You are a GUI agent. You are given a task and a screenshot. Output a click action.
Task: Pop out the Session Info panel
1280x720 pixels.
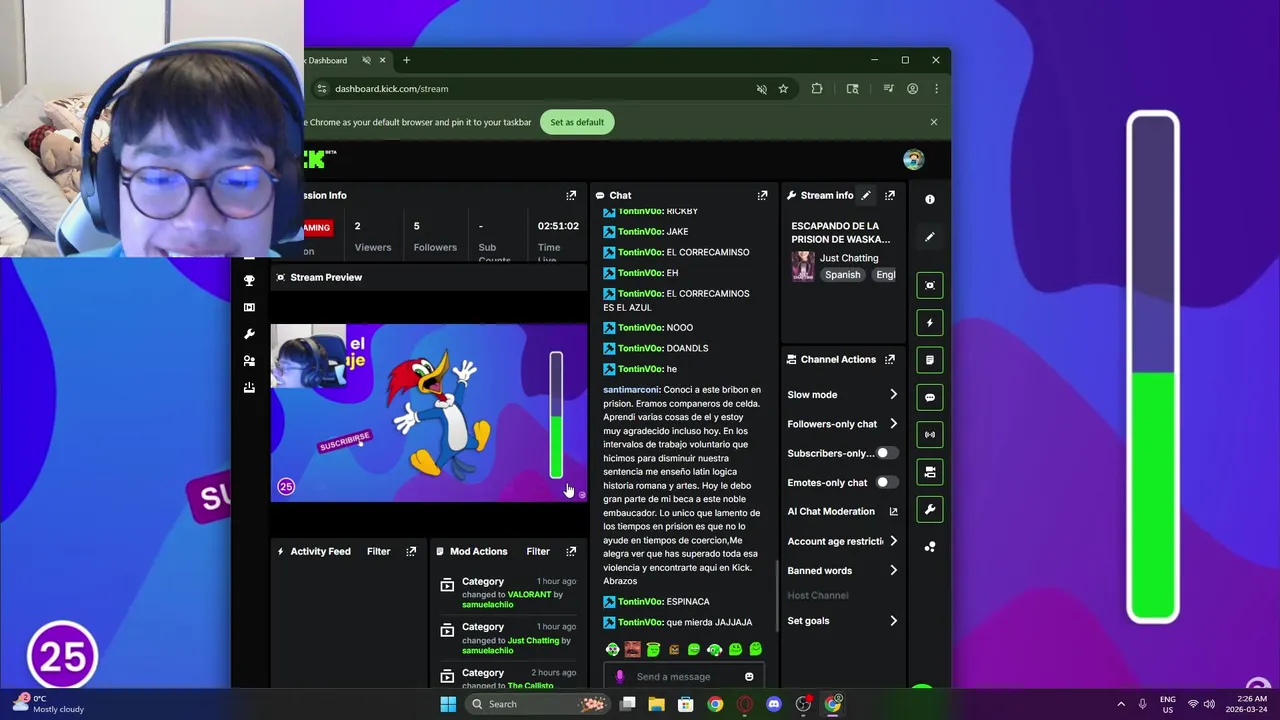pyautogui.click(x=571, y=195)
